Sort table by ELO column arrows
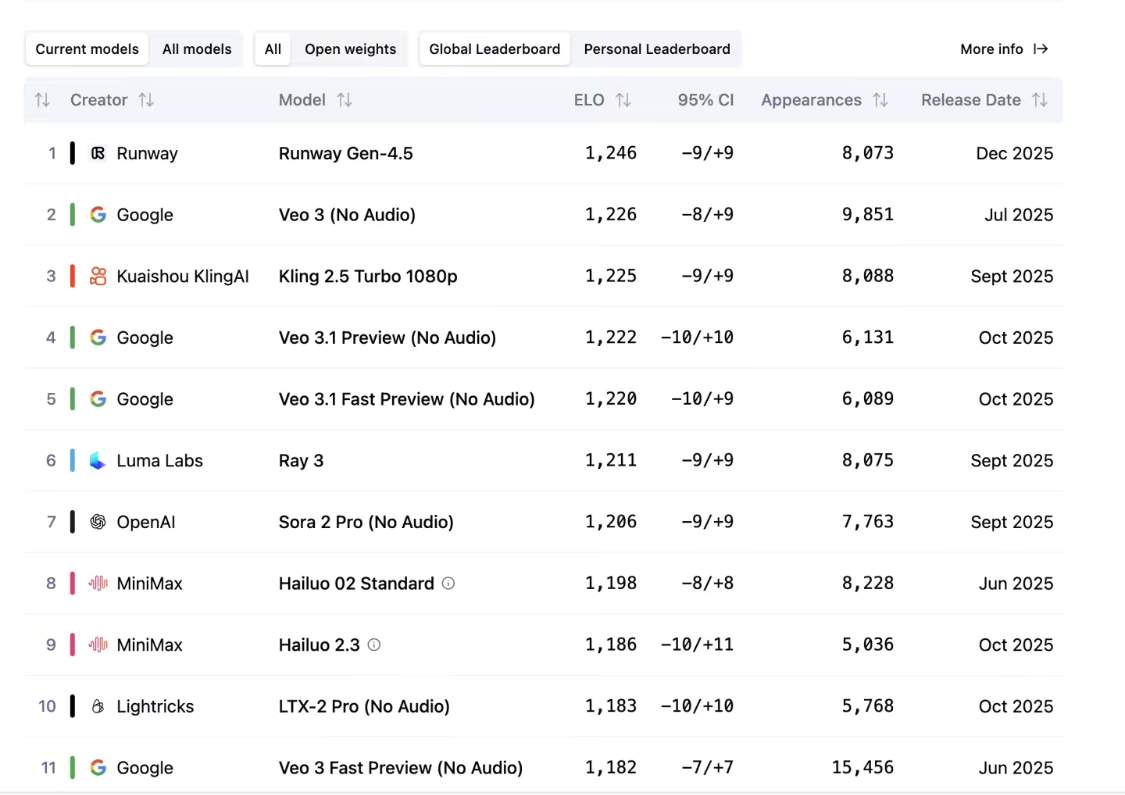 click(623, 100)
